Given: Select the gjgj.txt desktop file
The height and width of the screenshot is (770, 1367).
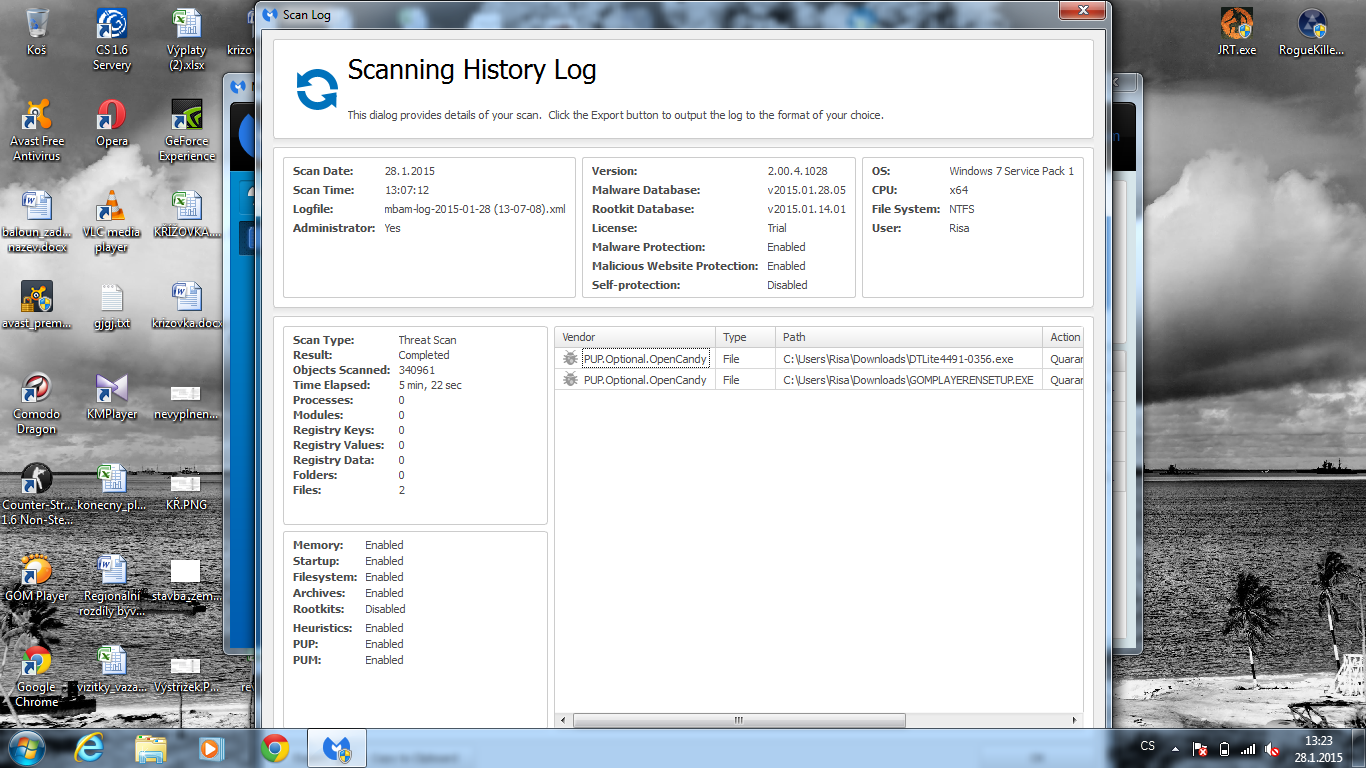Looking at the screenshot, I should 111,305.
